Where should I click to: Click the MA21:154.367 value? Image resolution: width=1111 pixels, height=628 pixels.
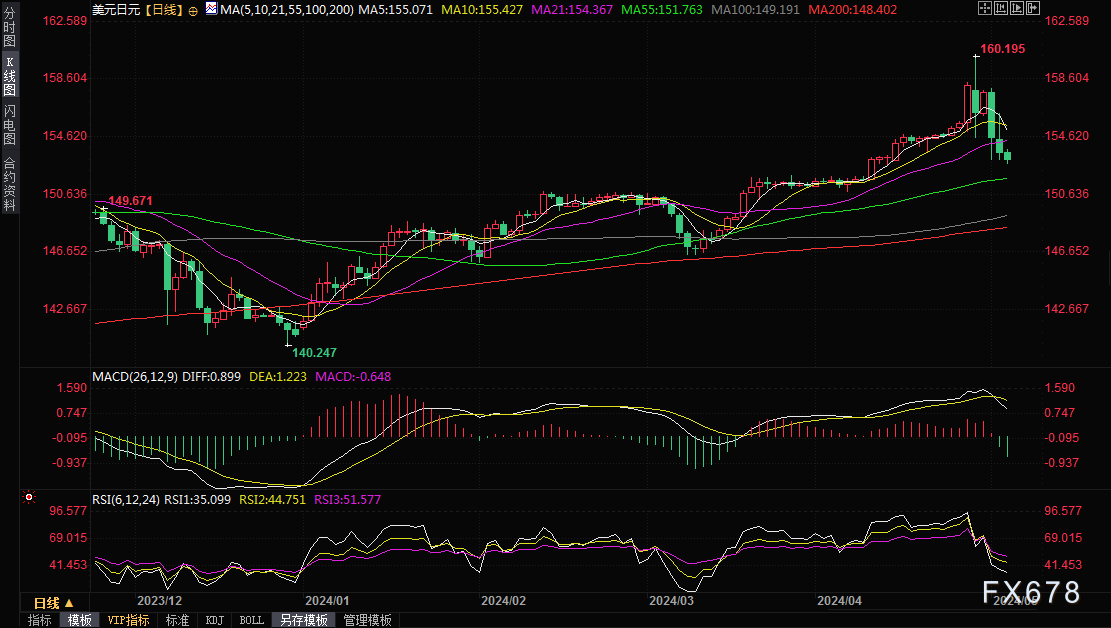coord(572,10)
